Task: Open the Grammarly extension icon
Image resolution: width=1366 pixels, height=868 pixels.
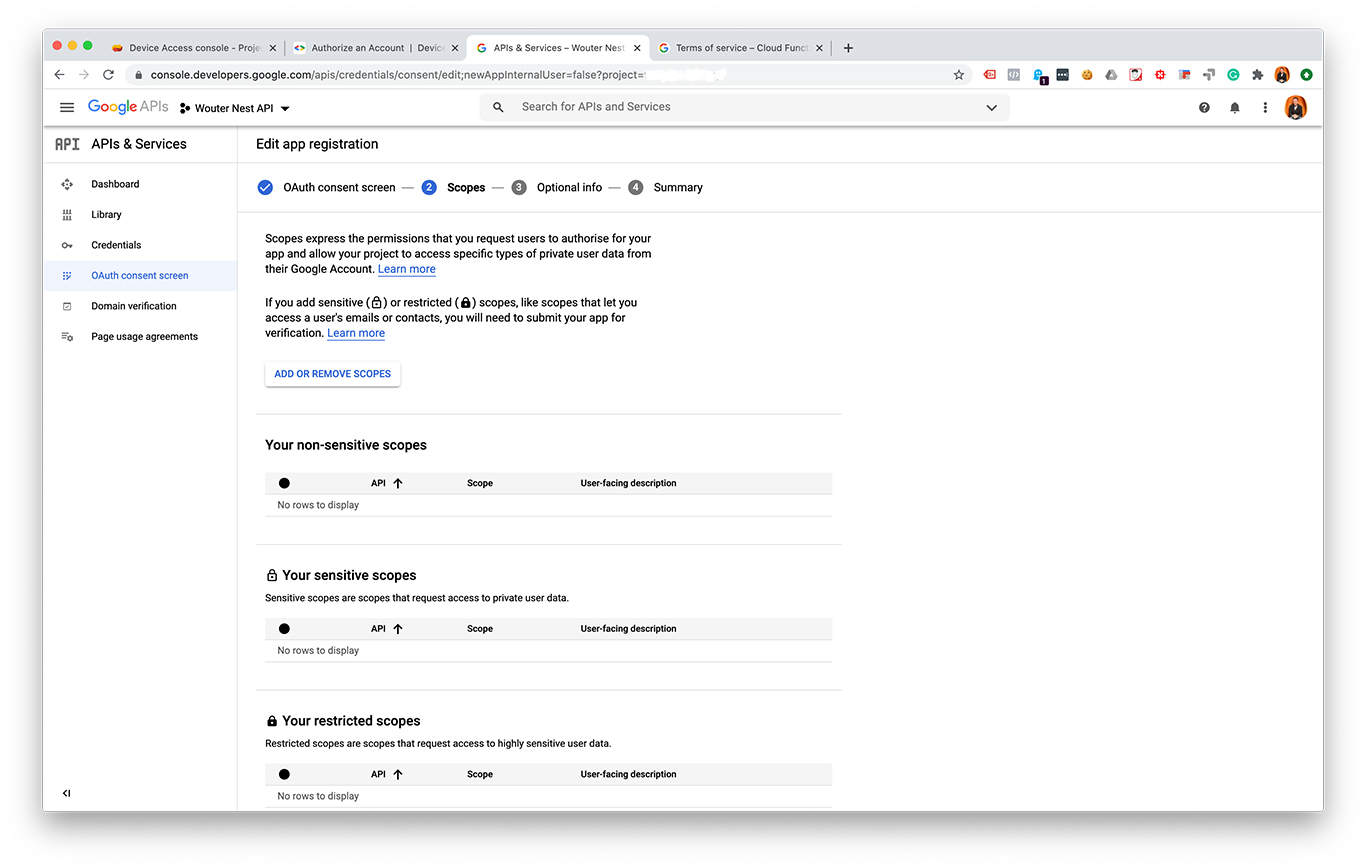Action: click(x=1234, y=75)
